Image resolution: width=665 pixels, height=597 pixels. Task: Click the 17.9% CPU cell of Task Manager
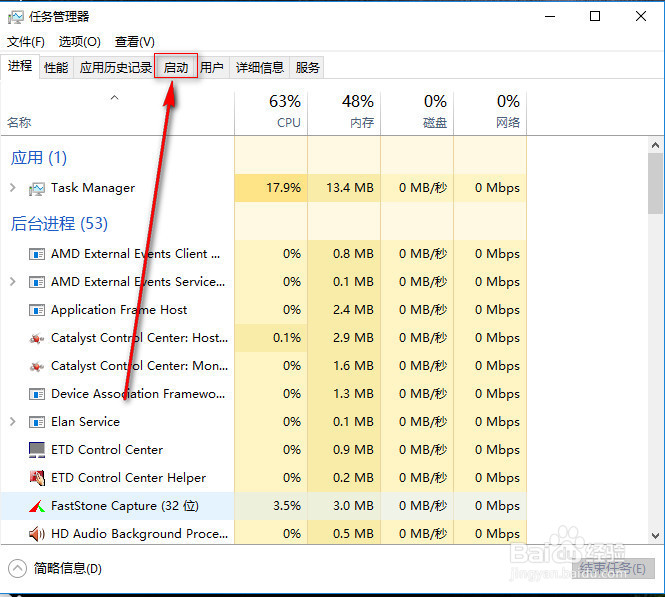click(x=271, y=188)
